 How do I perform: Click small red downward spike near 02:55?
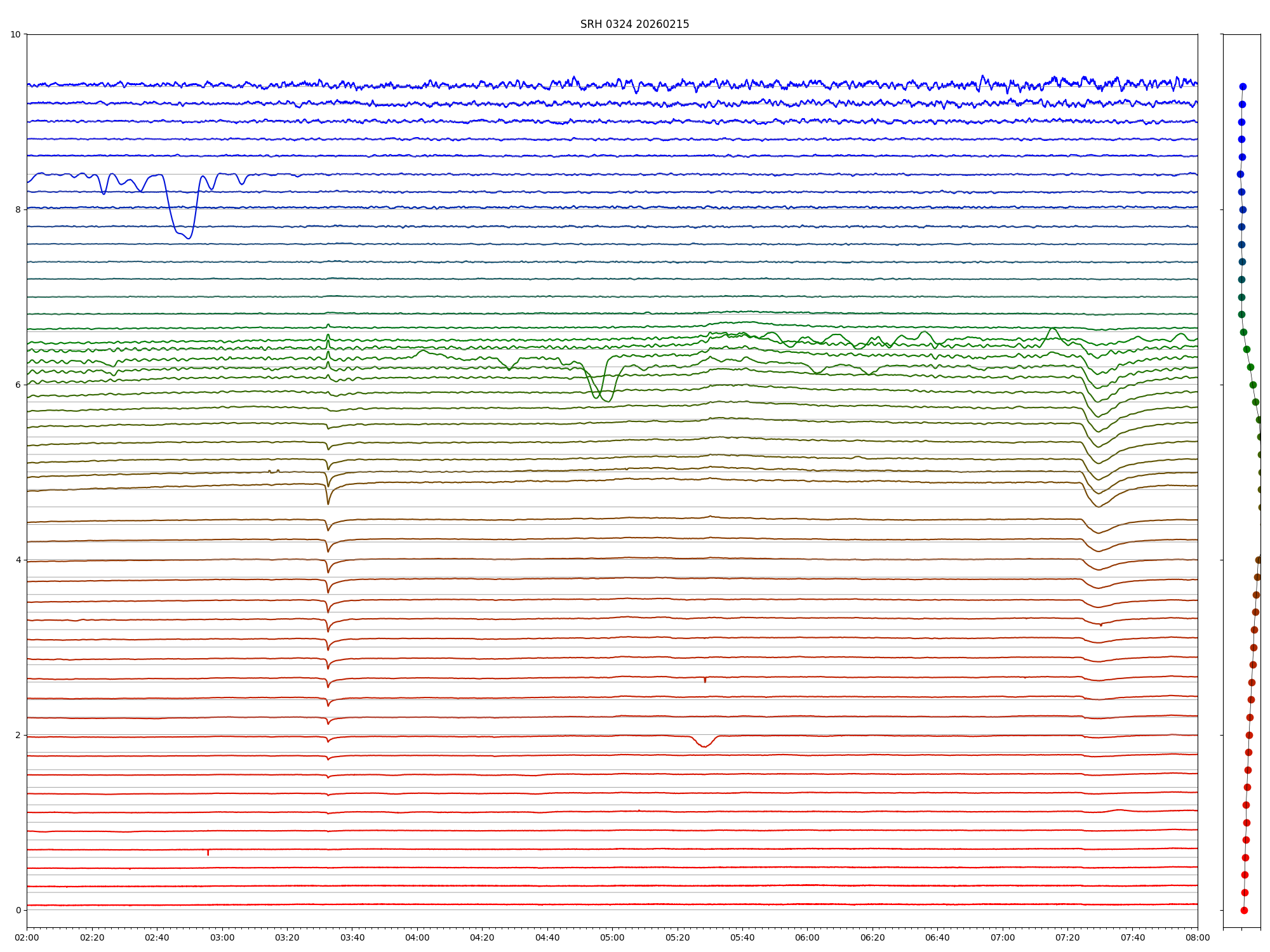click(x=208, y=854)
